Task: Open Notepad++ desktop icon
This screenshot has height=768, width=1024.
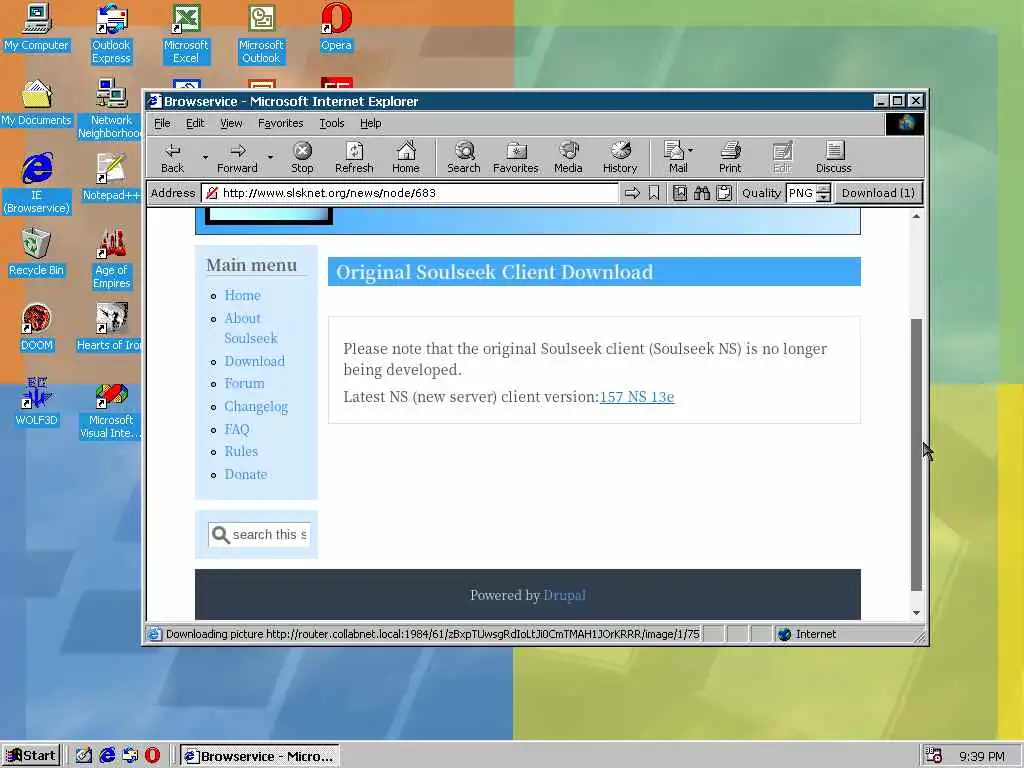Action: coord(111,177)
